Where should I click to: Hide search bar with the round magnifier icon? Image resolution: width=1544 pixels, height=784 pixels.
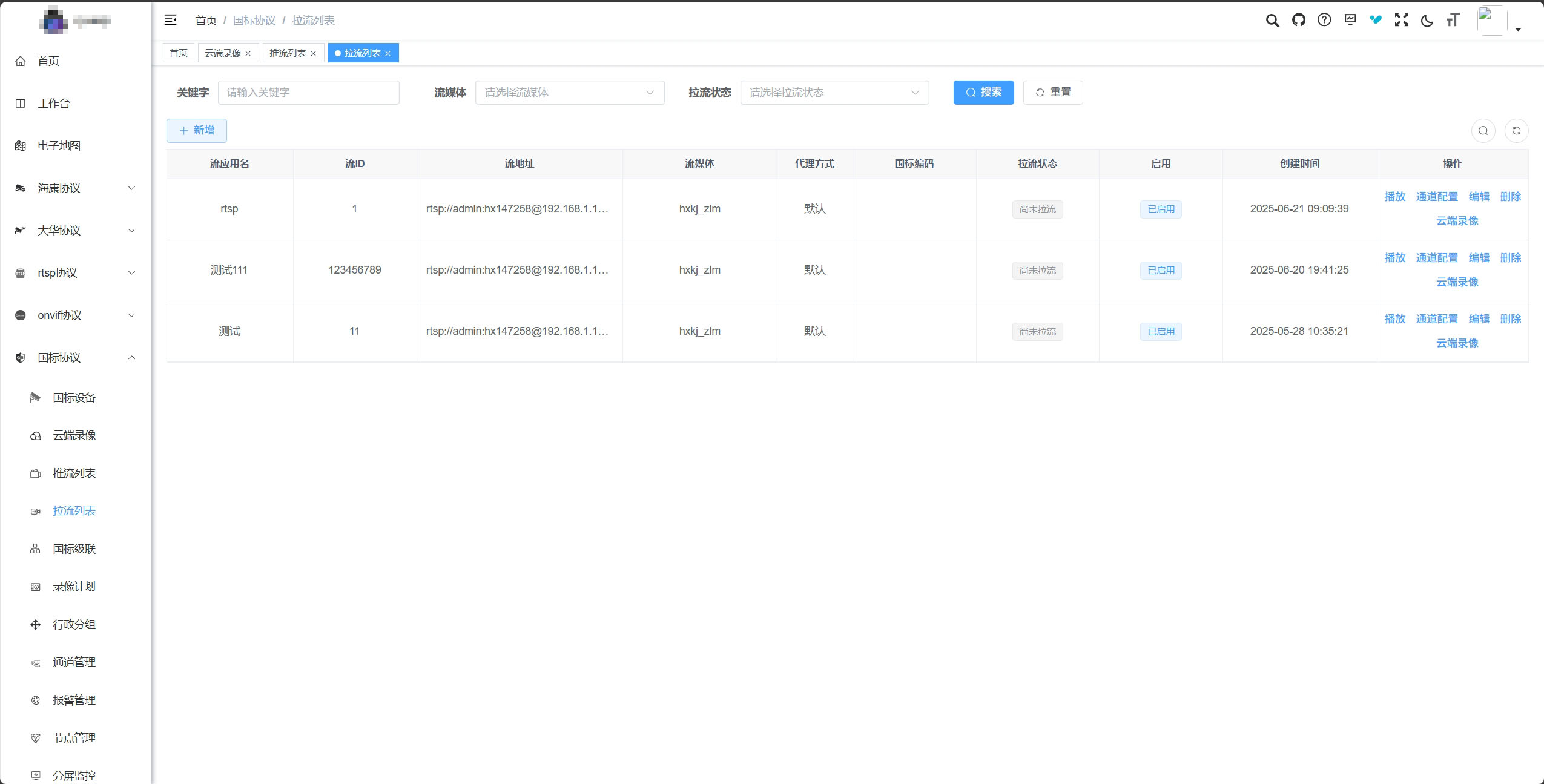point(1483,131)
